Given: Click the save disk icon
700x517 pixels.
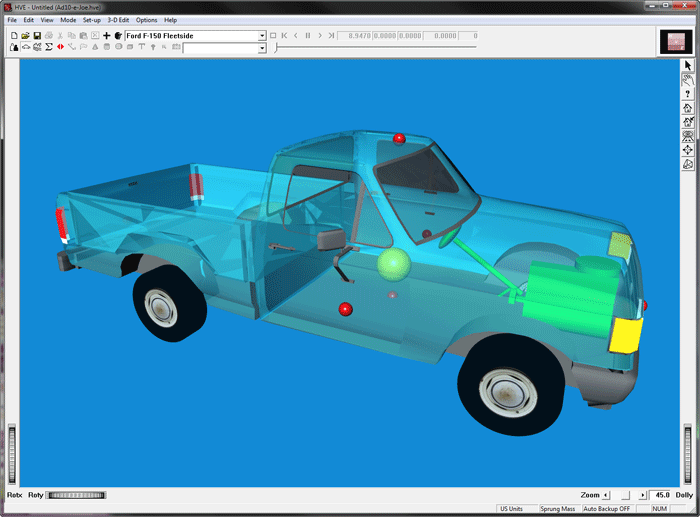Looking at the screenshot, I should tap(37, 36).
